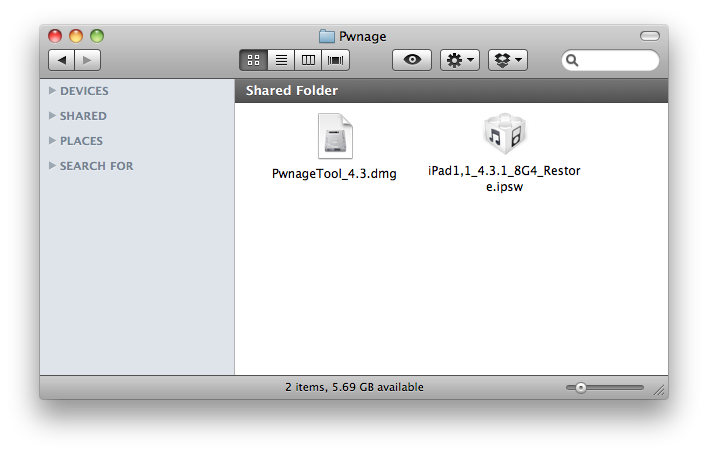This screenshot has height=454, width=708.
Task: Switch to column view mode
Action: click(308, 61)
